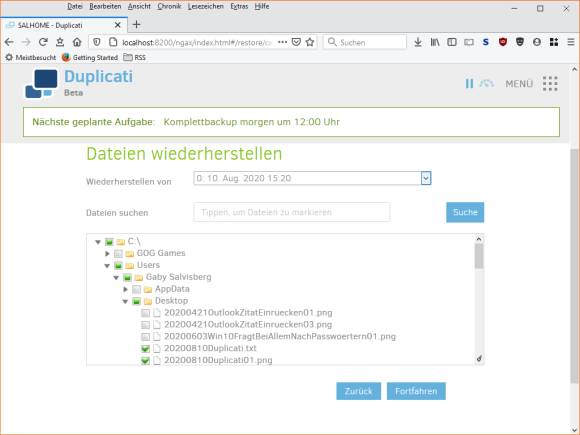Image resolution: width=580 pixels, height=435 pixels.
Task: Open the Ansicht menu
Action: [x=139, y=6]
